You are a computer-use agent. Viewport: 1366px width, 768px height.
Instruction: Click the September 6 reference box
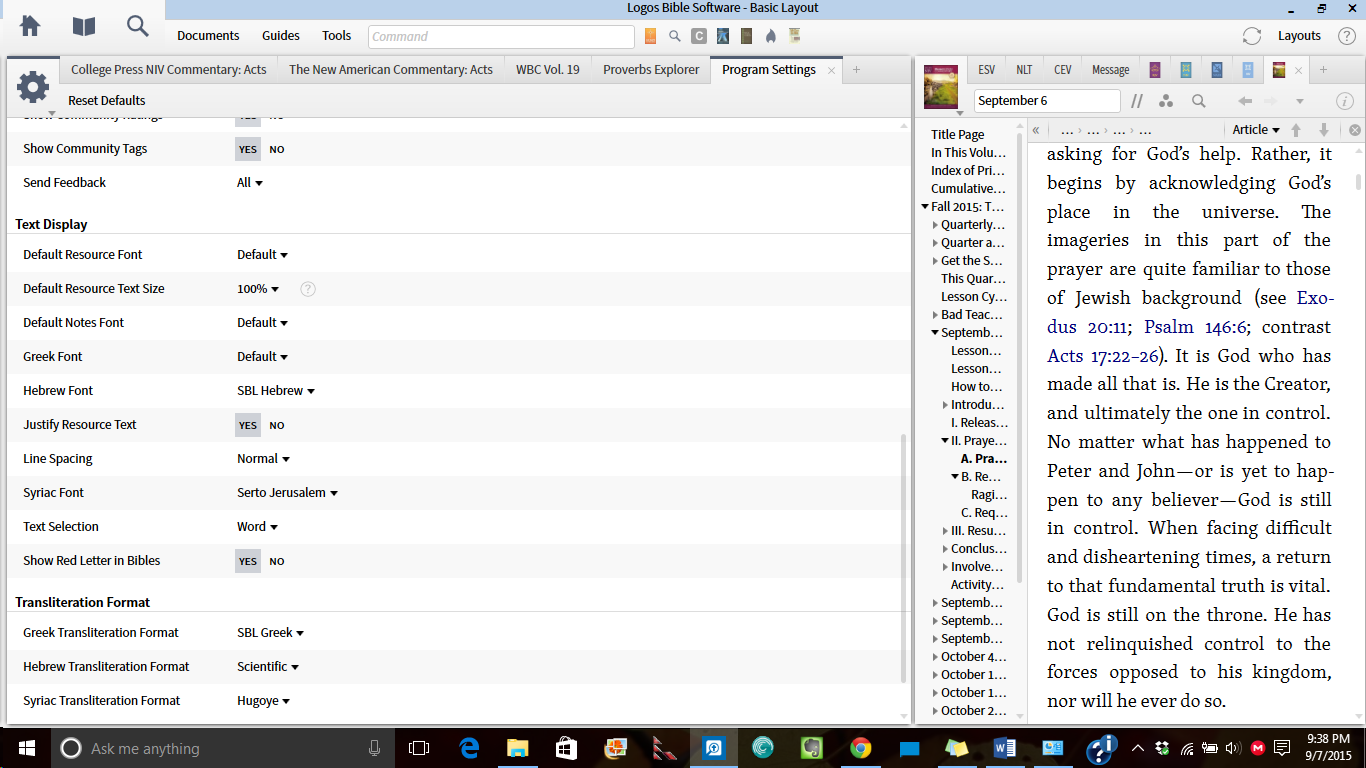[x=1047, y=101]
